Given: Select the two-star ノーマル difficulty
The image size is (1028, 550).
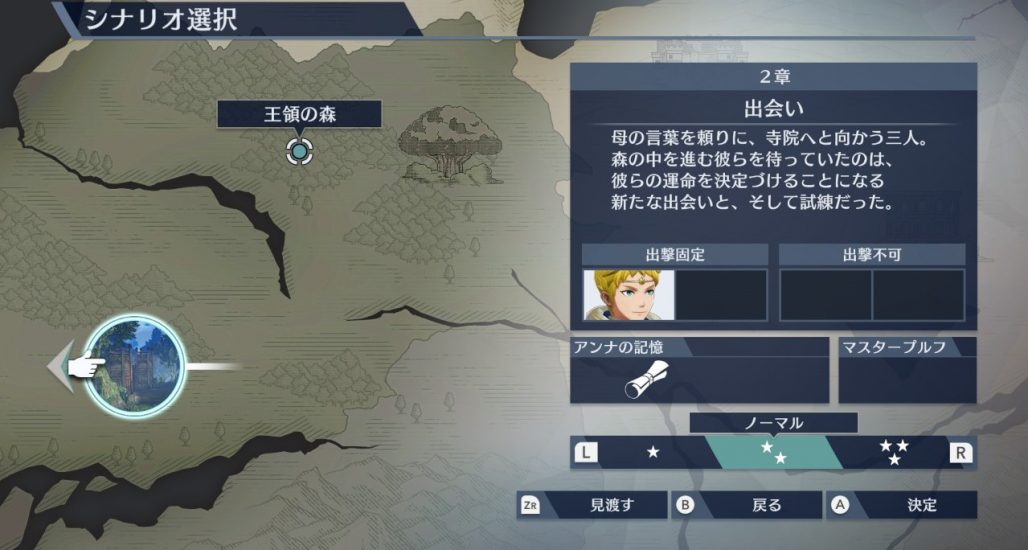Looking at the screenshot, I should (x=774, y=452).
